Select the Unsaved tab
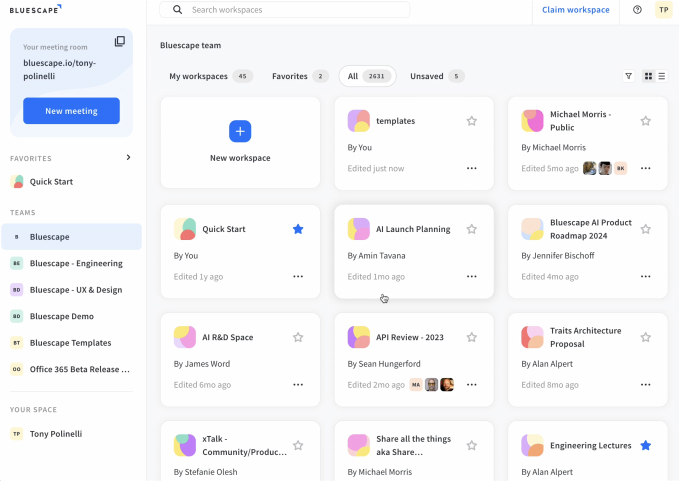679x481 pixels. pos(437,76)
